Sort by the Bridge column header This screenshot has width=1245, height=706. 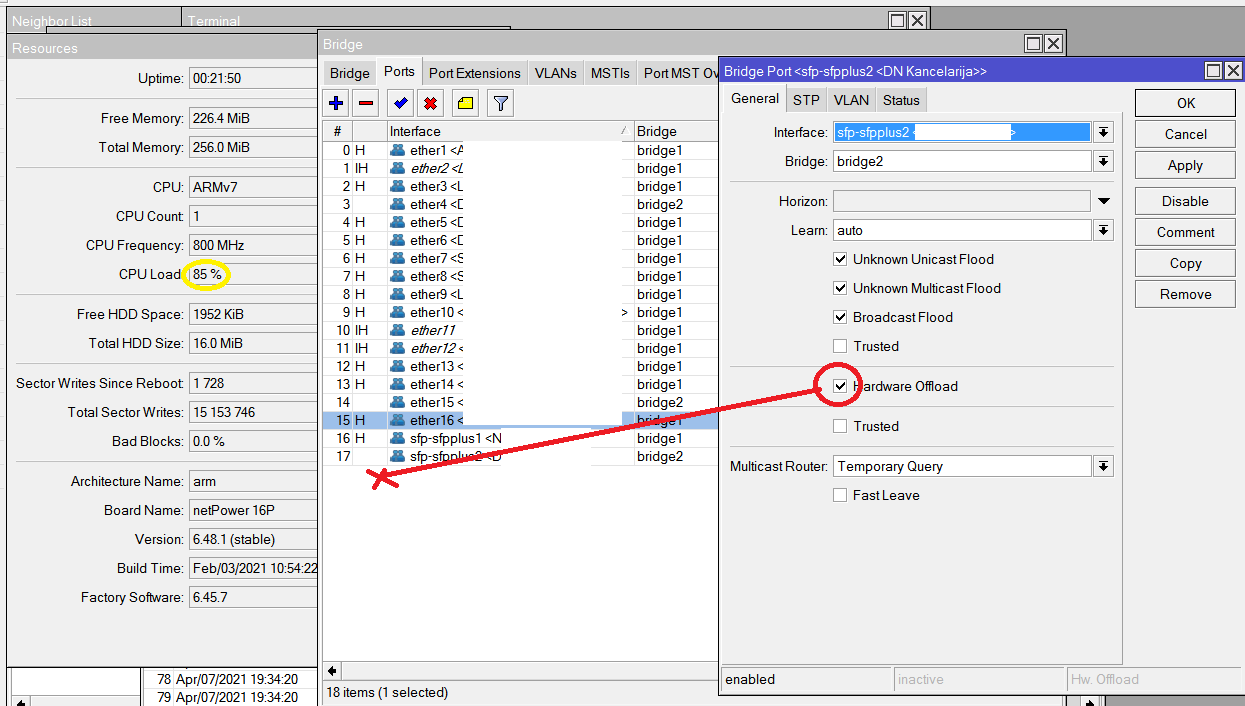tap(676, 131)
